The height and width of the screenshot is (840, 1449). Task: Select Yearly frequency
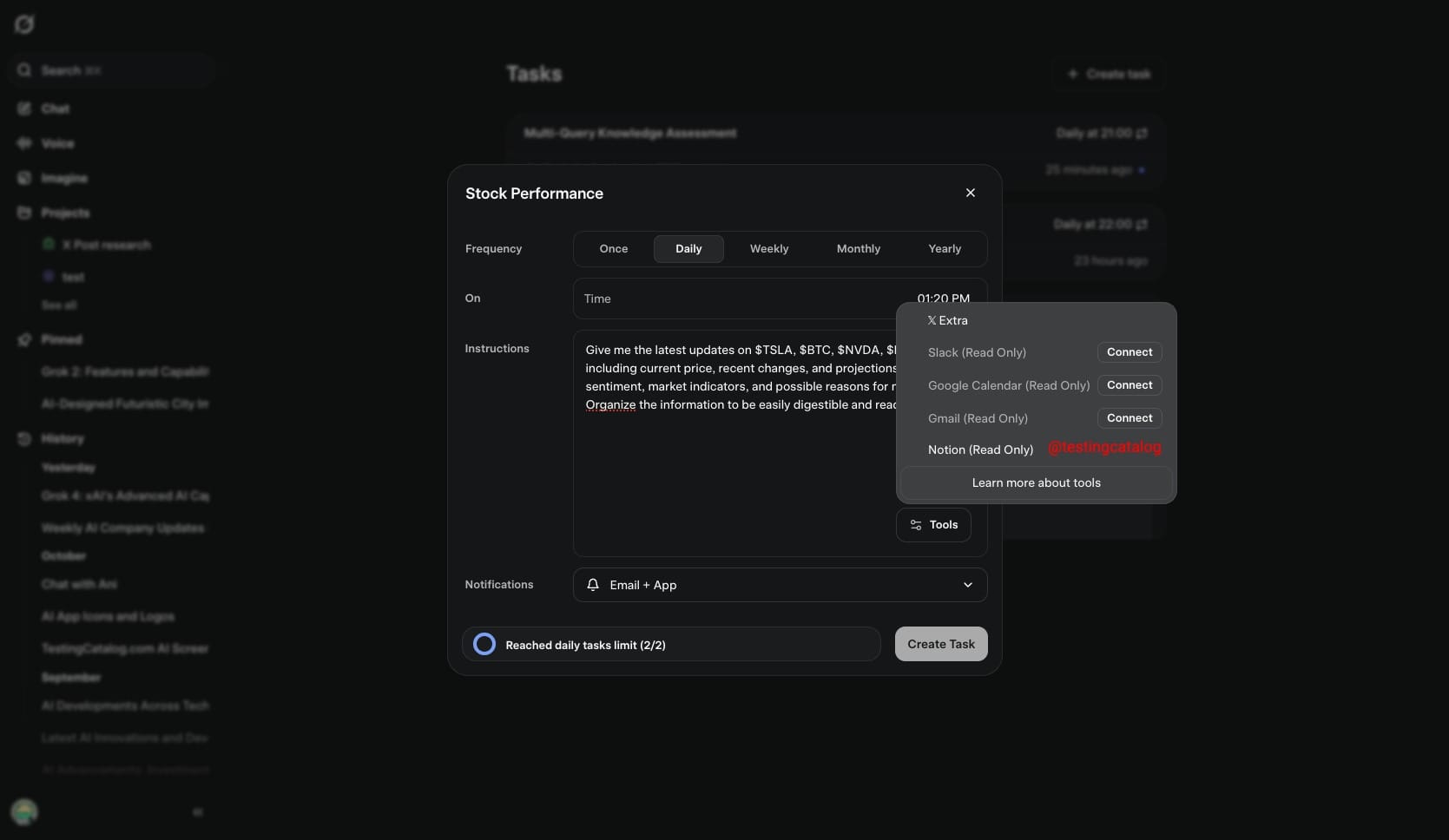pyautogui.click(x=945, y=249)
